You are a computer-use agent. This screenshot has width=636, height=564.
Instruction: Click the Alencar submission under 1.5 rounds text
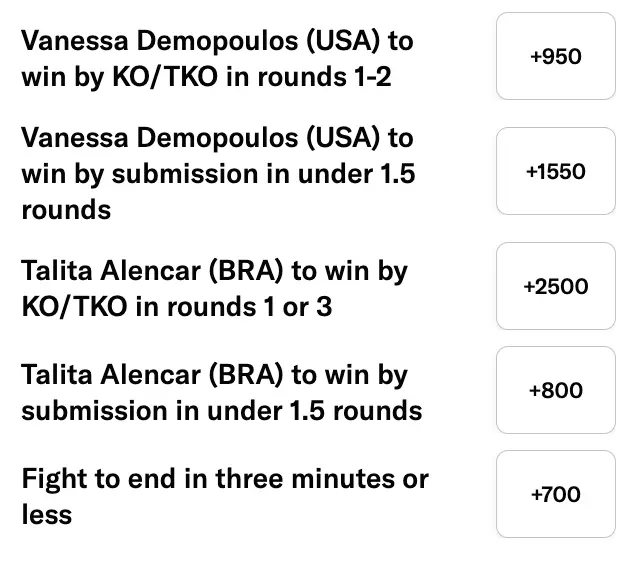(220, 392)
